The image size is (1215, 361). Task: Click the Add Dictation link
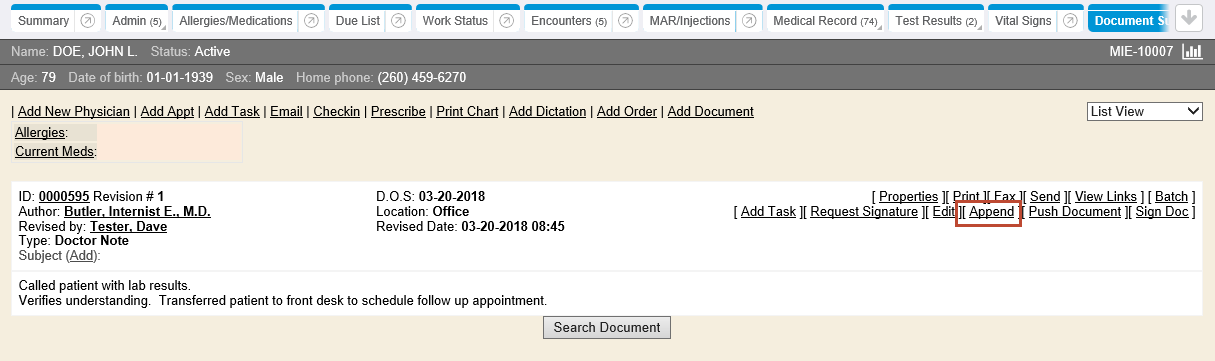548,111
